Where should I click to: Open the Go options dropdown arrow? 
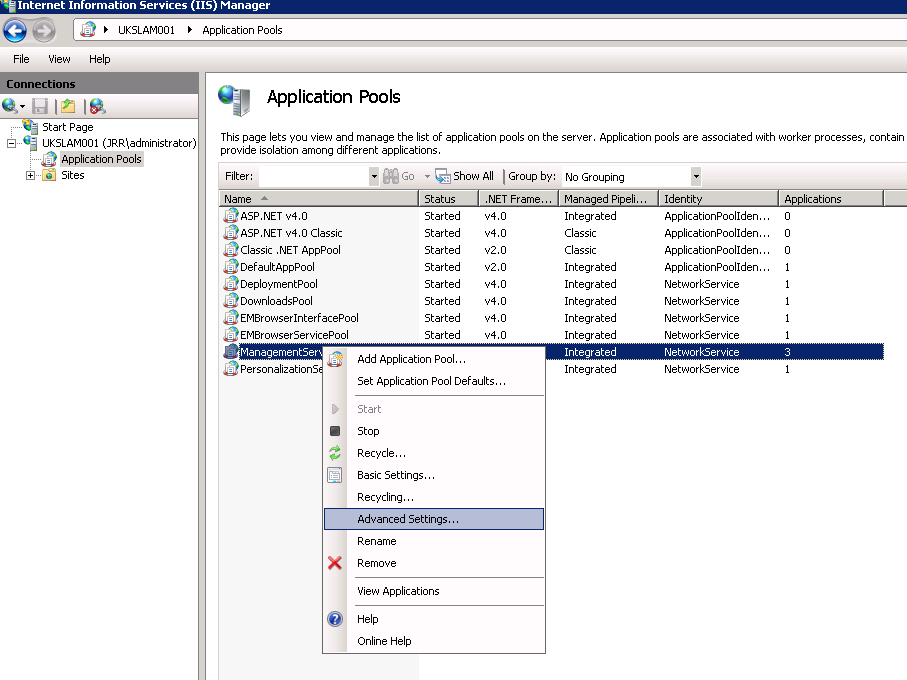click(x=427, y=176)
